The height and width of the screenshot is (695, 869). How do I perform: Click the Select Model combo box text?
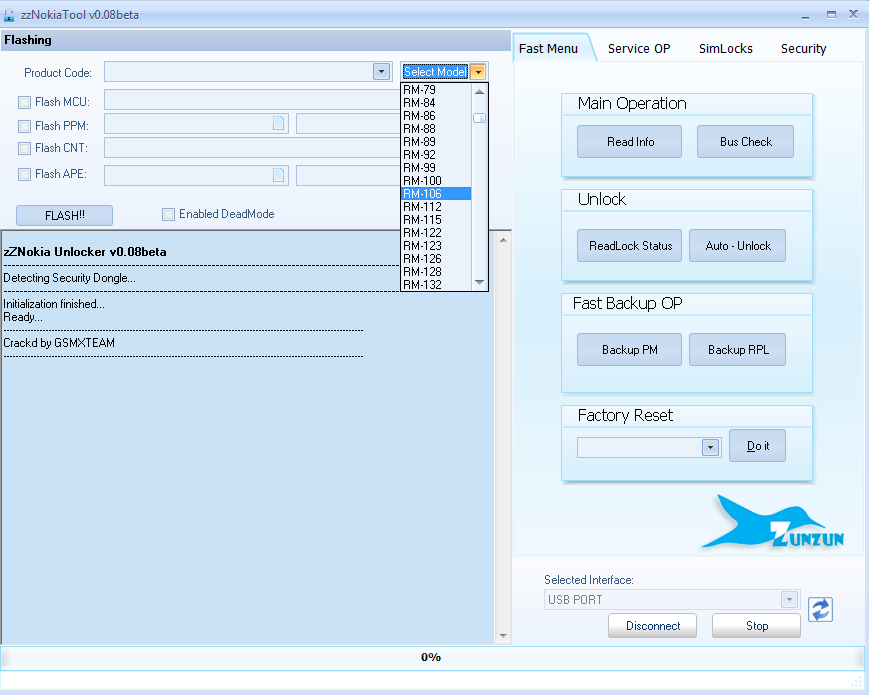[436, 71]
